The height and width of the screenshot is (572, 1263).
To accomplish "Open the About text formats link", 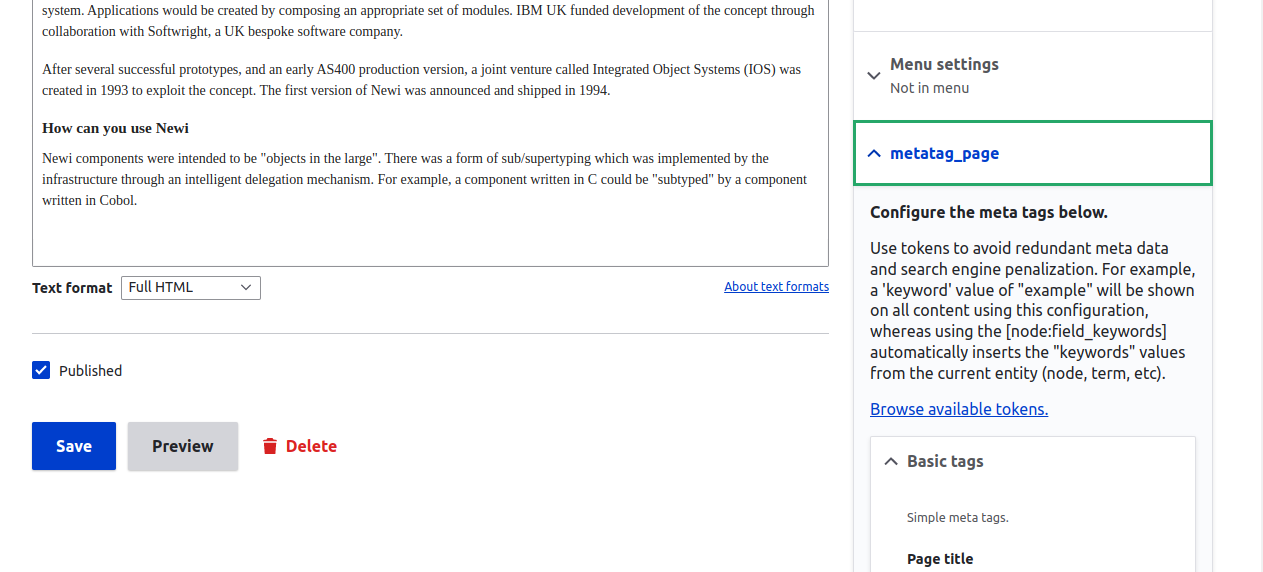I will click(x=776, y=287).
